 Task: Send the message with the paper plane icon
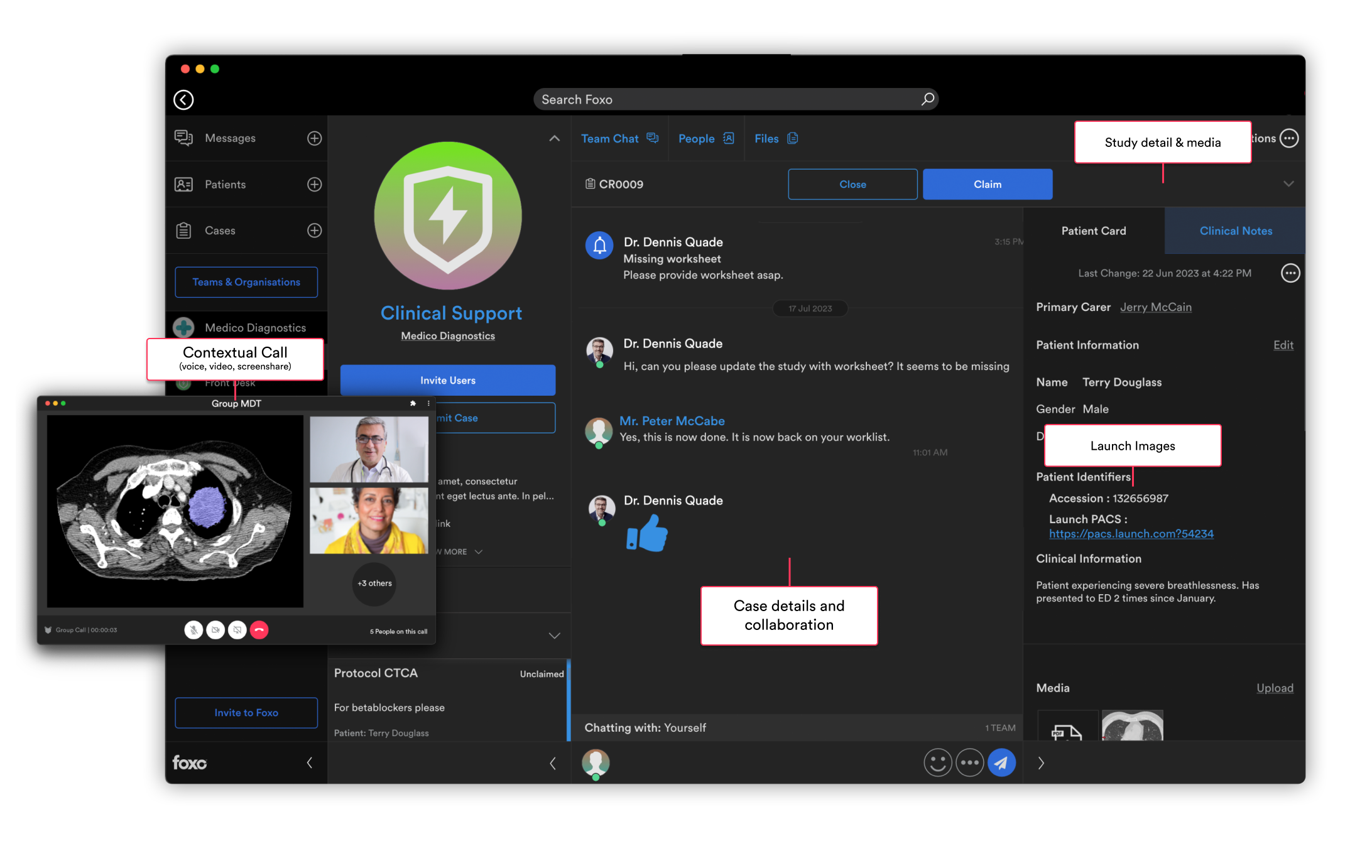click(x=1002, y=762)
